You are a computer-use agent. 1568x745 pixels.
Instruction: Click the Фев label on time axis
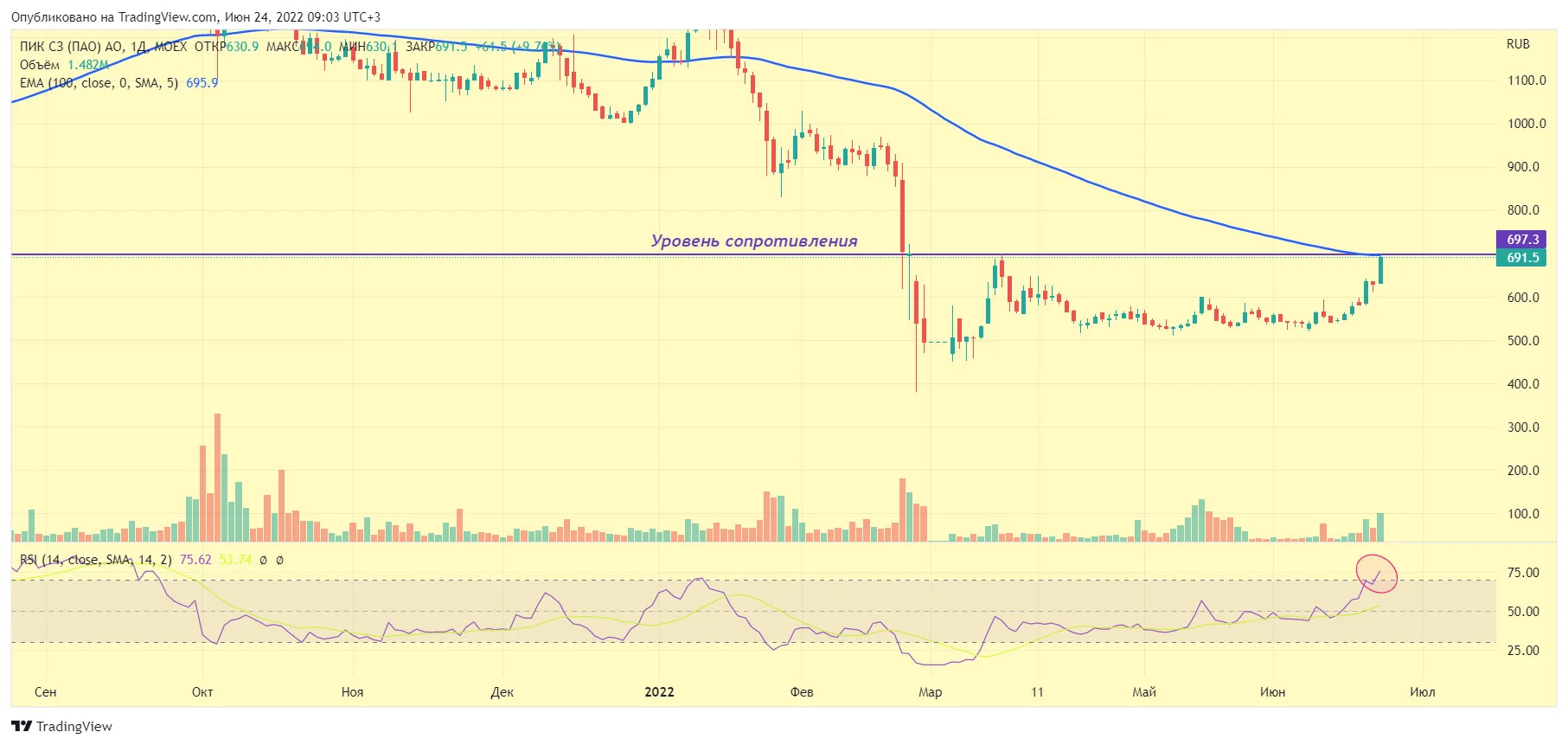click(802, 692)
